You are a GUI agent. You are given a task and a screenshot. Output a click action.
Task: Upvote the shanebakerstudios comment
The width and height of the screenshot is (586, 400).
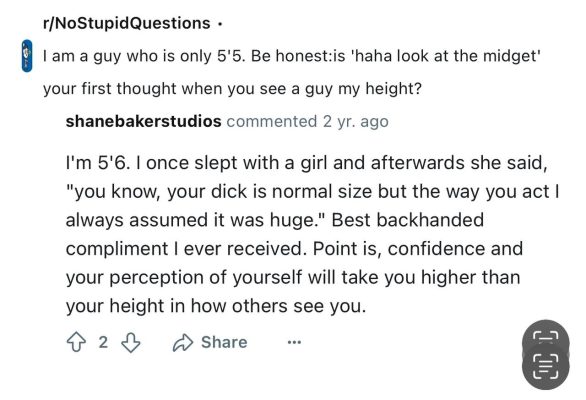(76, 342)
